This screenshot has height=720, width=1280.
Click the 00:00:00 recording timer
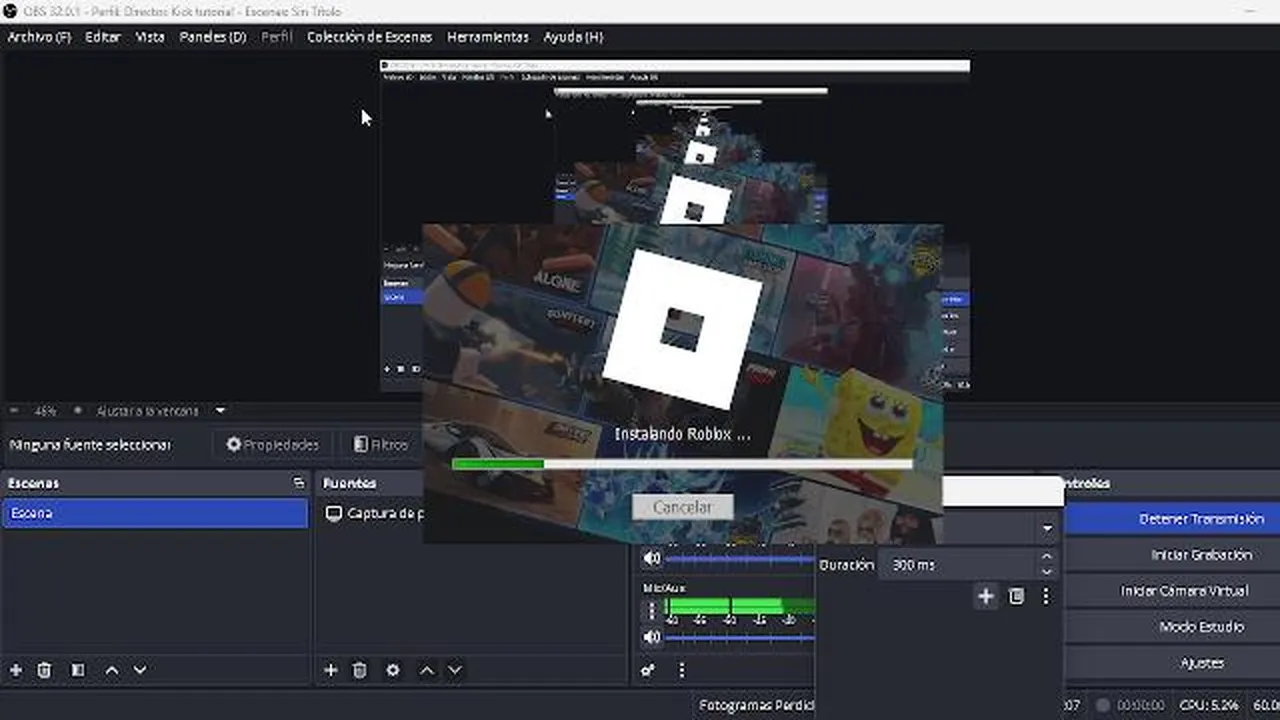pyautogui.click(x=1140, y=705)
